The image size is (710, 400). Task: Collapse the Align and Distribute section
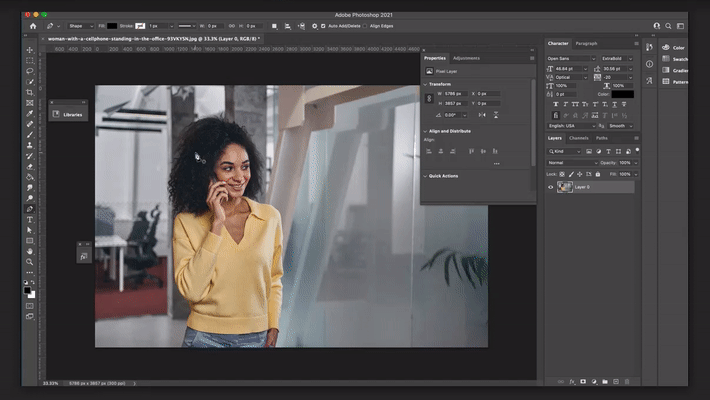pos(425,131)
